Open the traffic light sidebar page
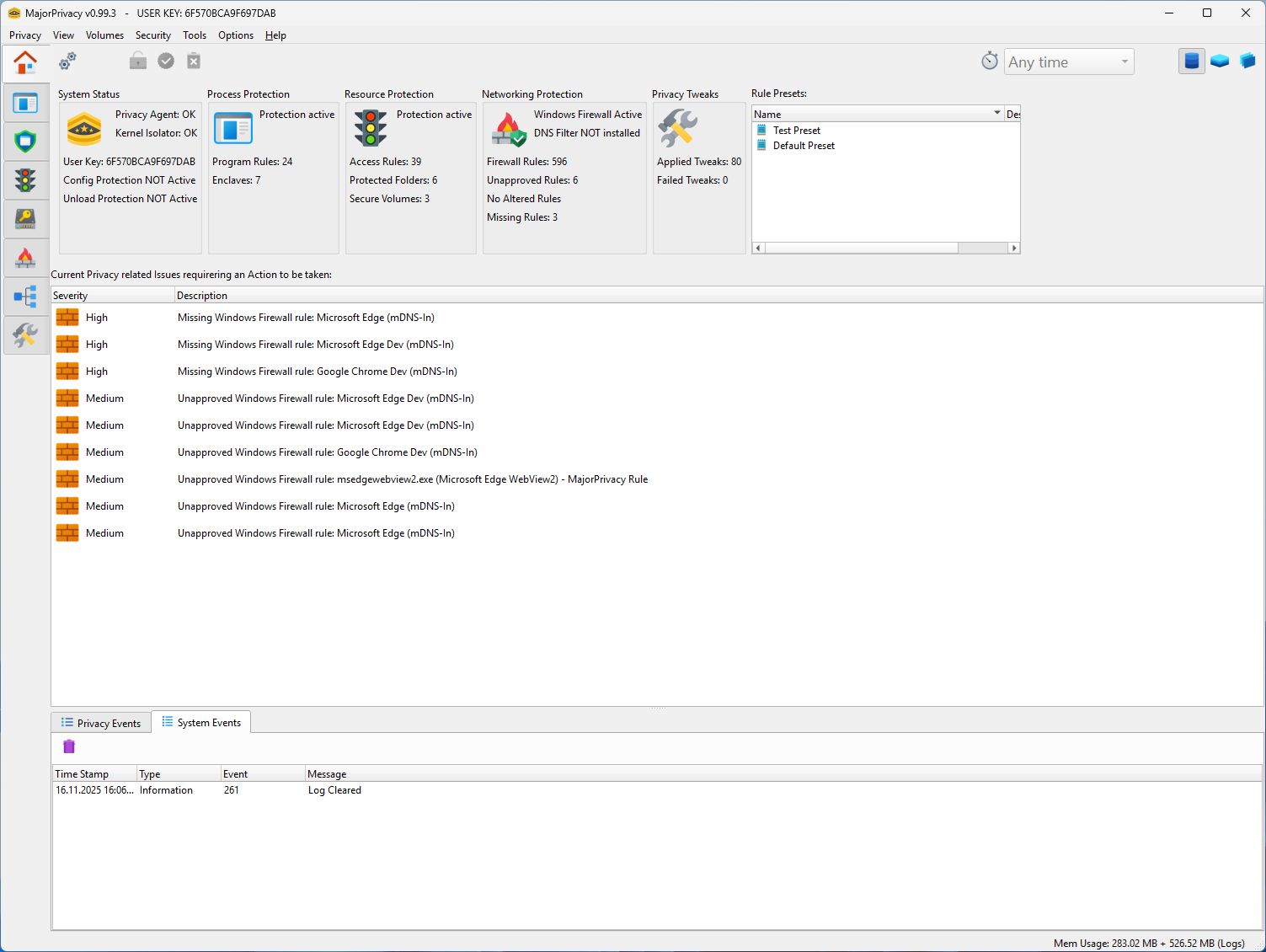This screenshot has width=1266, height=952. click(x=25, y=180)
